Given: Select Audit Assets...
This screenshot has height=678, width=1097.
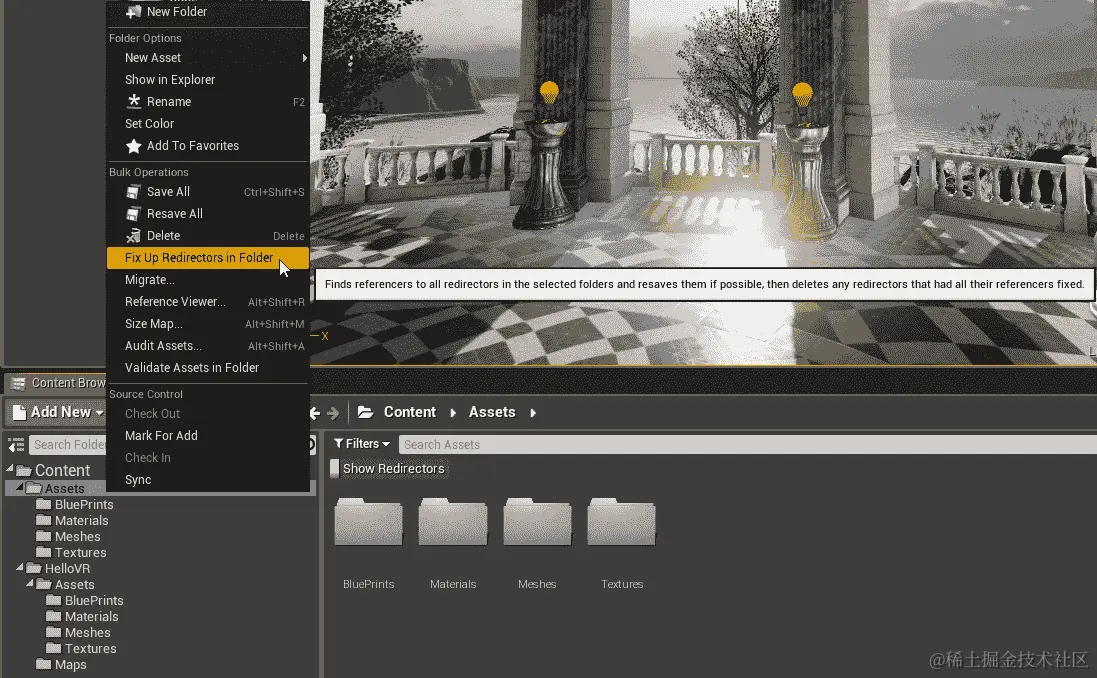Looking at the screenshot, I should click(208, 346).
